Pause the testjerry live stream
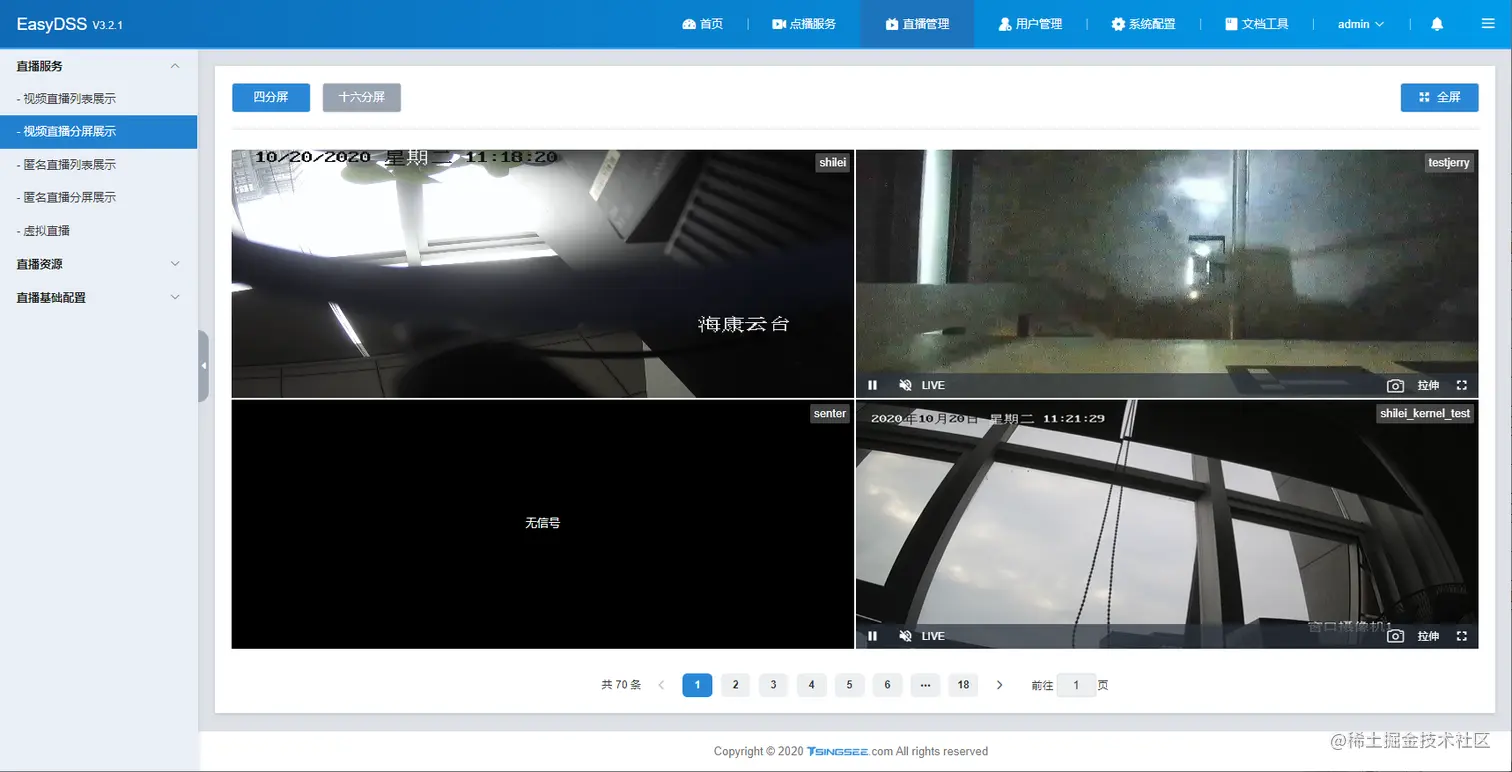Viewport: 1512px width, 772px height. (871, 385)
